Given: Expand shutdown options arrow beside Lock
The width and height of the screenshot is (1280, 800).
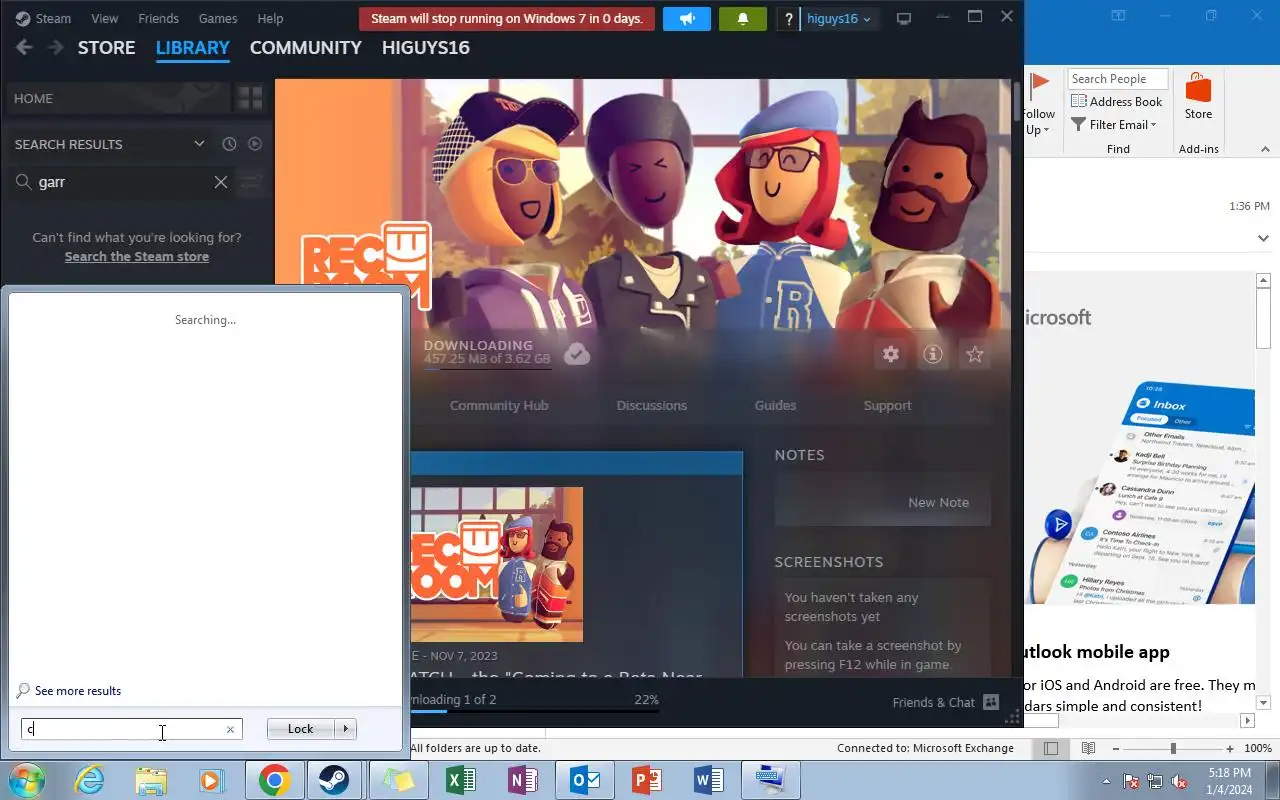Looking at the screenshot, I should pos(346,729).
